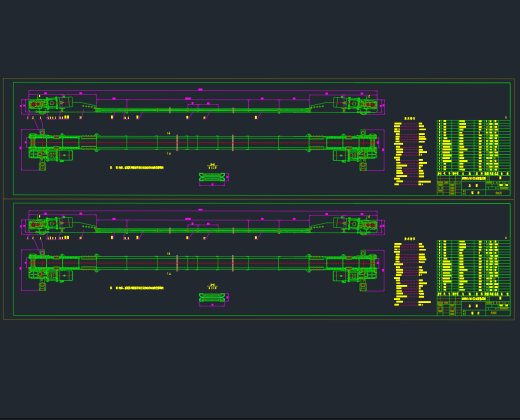Select the upper sheet's top overall dimension line

coord(203,90)
